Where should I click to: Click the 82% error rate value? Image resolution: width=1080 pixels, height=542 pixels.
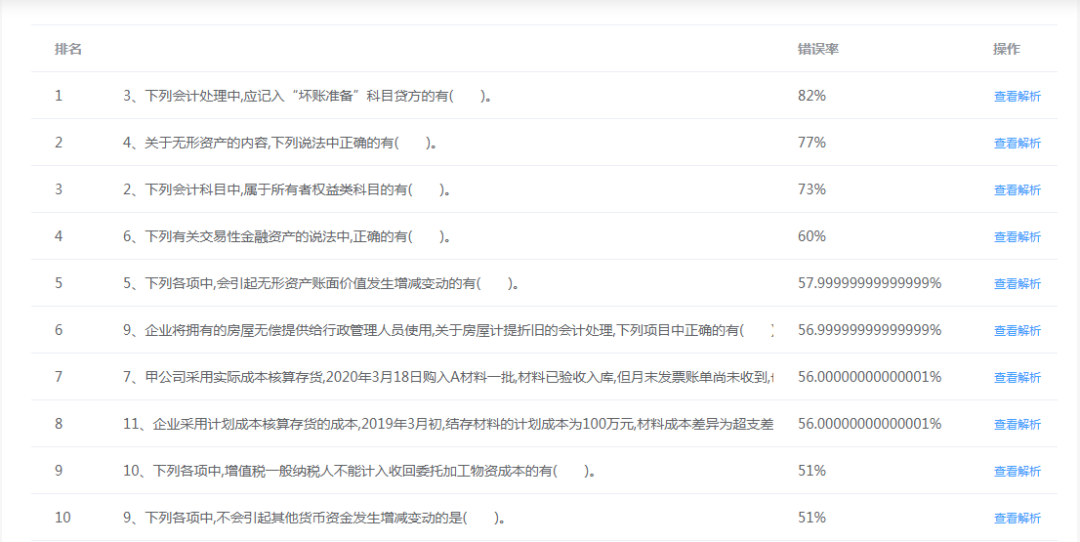(x=811, y=96)
